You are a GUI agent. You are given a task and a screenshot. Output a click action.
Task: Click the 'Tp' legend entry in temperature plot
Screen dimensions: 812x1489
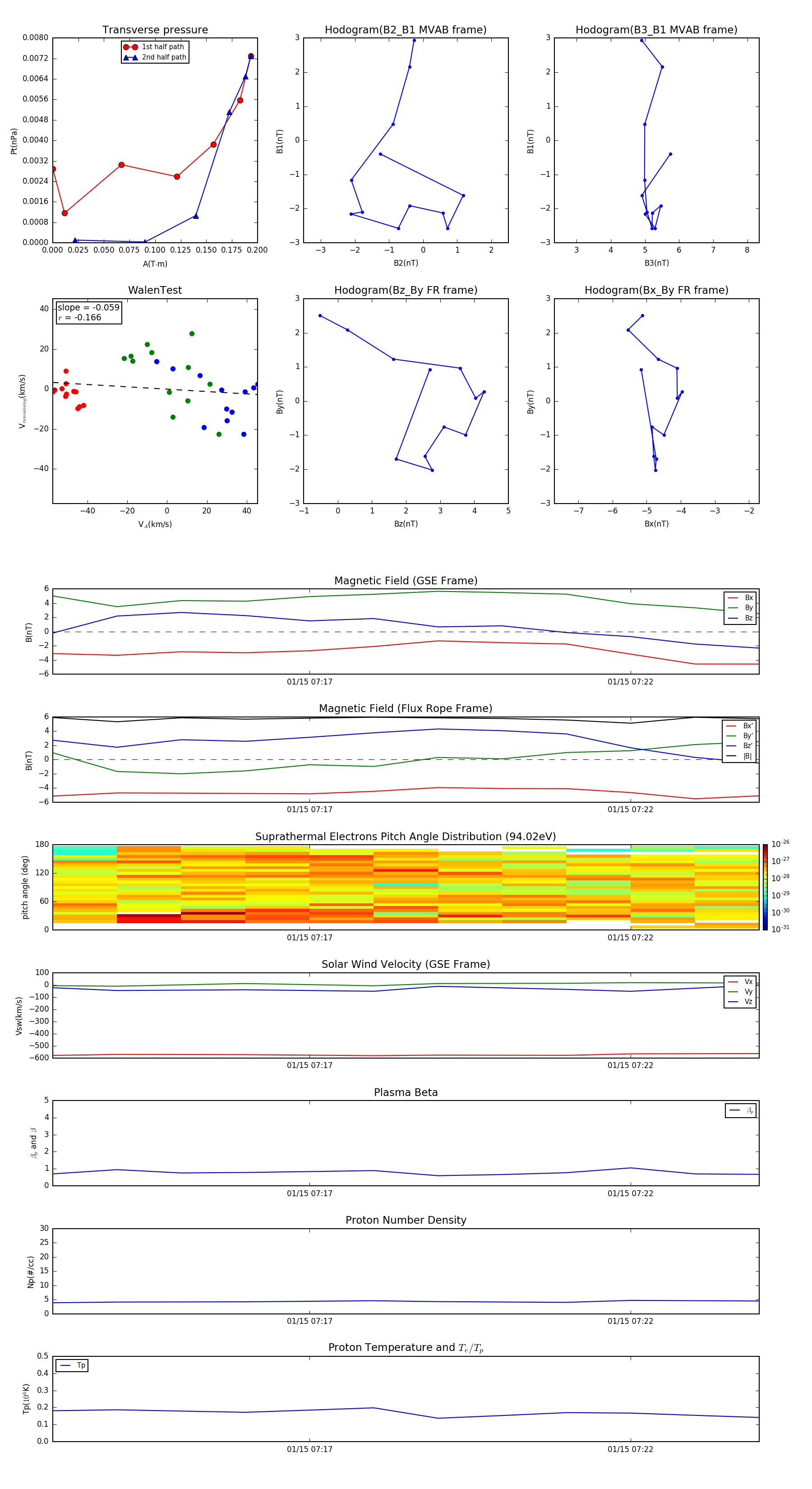(x=72, y=1365)
